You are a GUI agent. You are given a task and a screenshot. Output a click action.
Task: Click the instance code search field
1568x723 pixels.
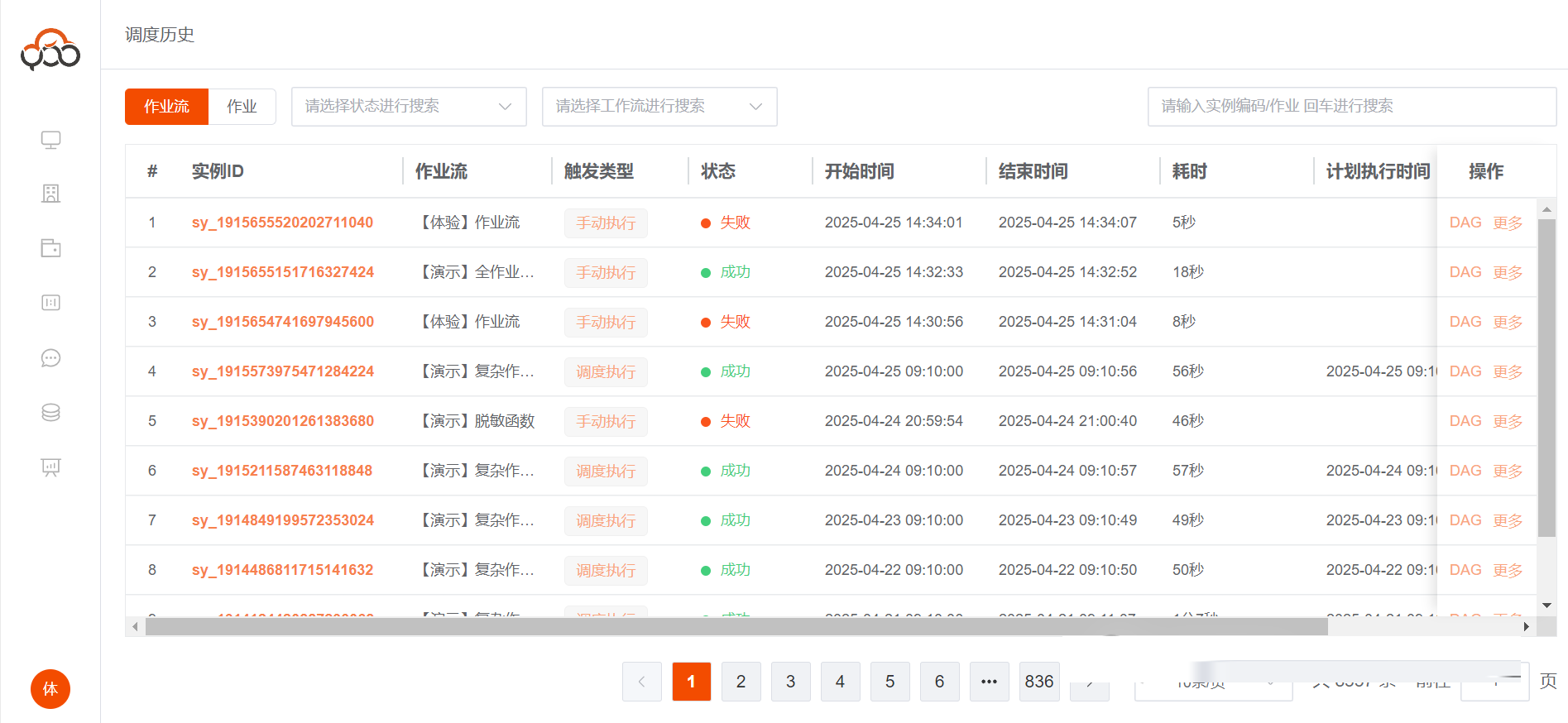pos(1350,107)
